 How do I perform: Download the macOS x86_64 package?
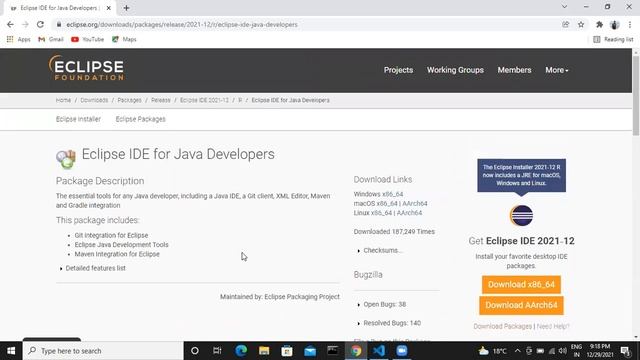[x=376, y=203]
